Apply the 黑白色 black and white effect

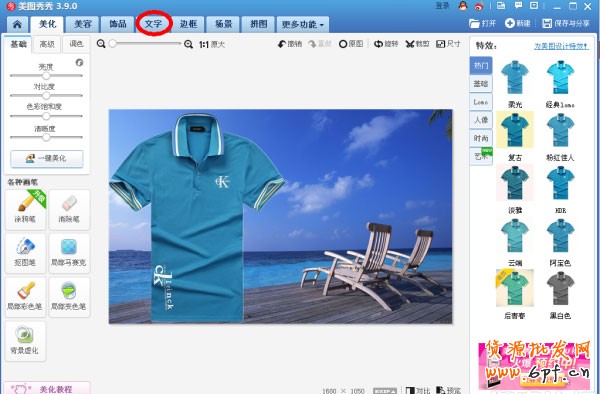[560, 288]
